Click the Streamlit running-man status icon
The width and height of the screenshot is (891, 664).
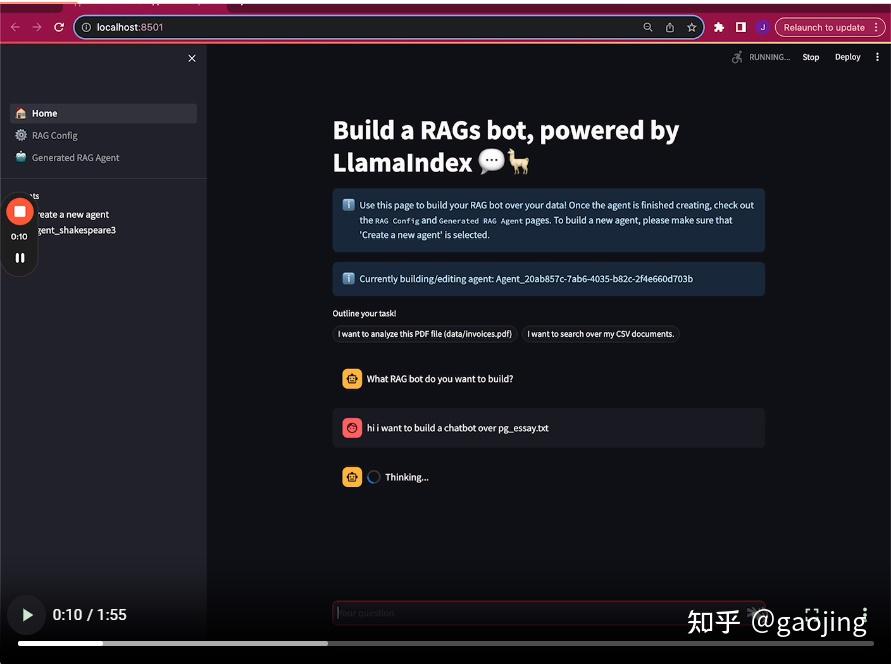click(x=736, y=57)
